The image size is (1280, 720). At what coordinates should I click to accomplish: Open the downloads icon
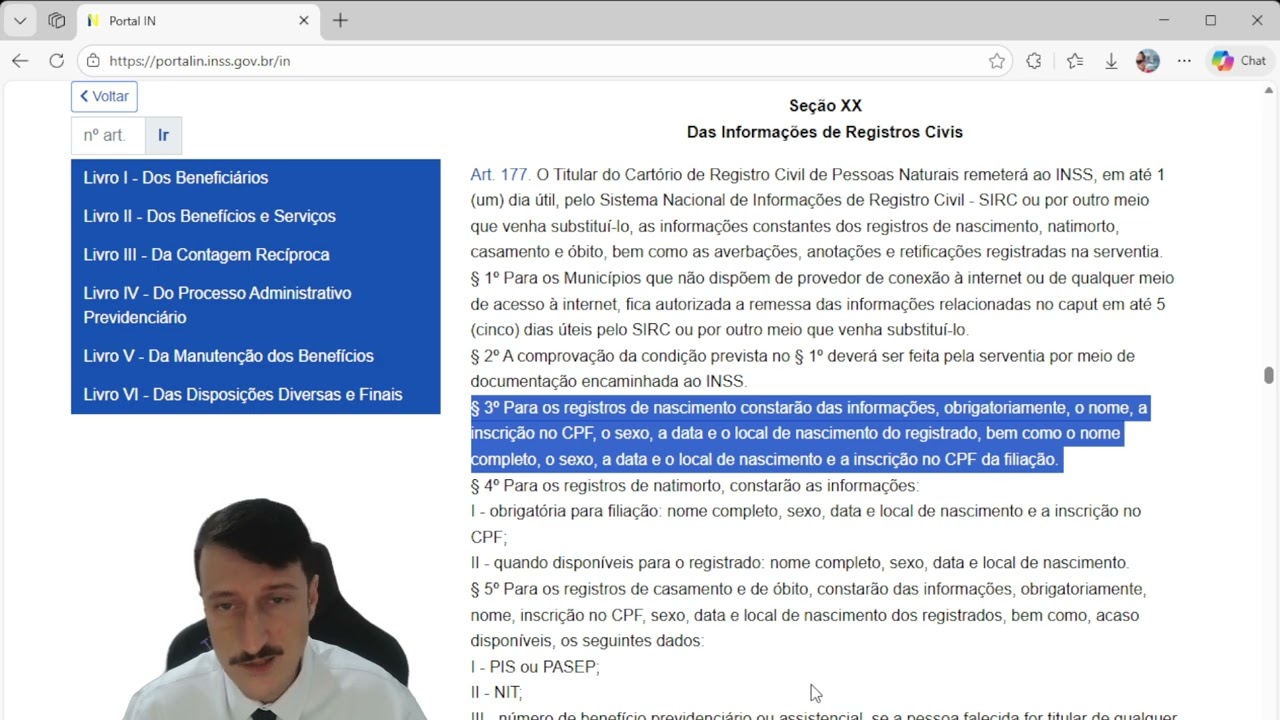1111,61
